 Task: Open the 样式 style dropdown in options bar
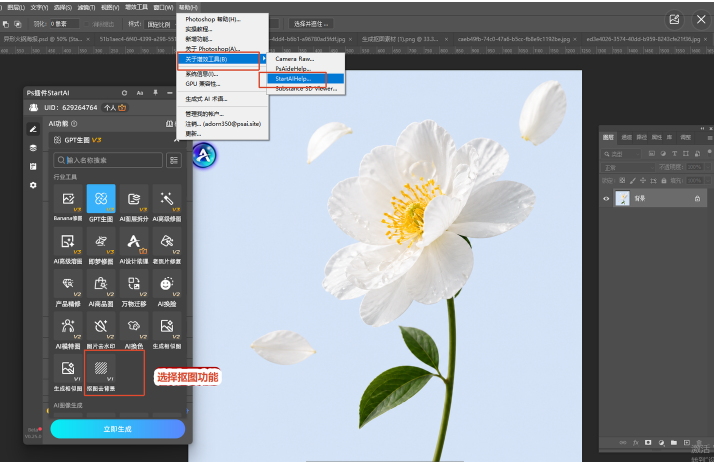(x=158, y=24)
